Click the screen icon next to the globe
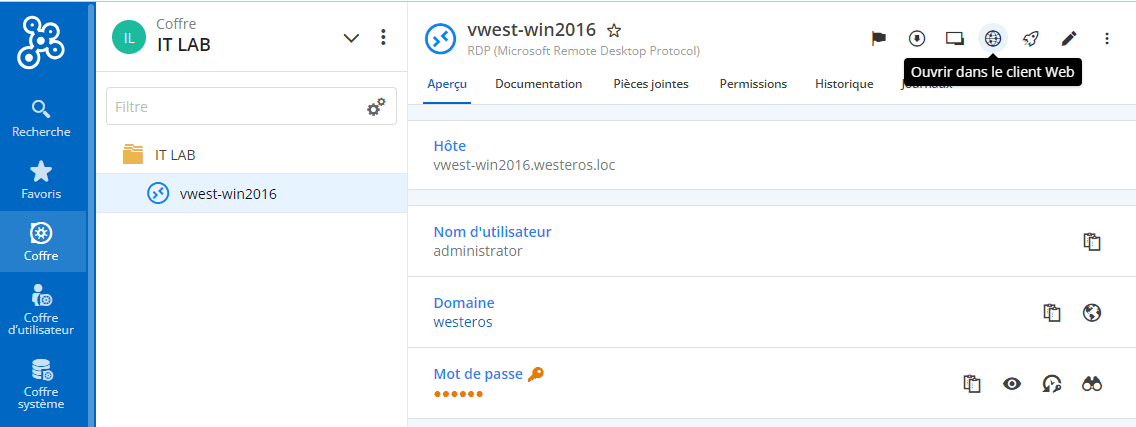This screenshot has height=427, width=1136. (x=955, y=38)
